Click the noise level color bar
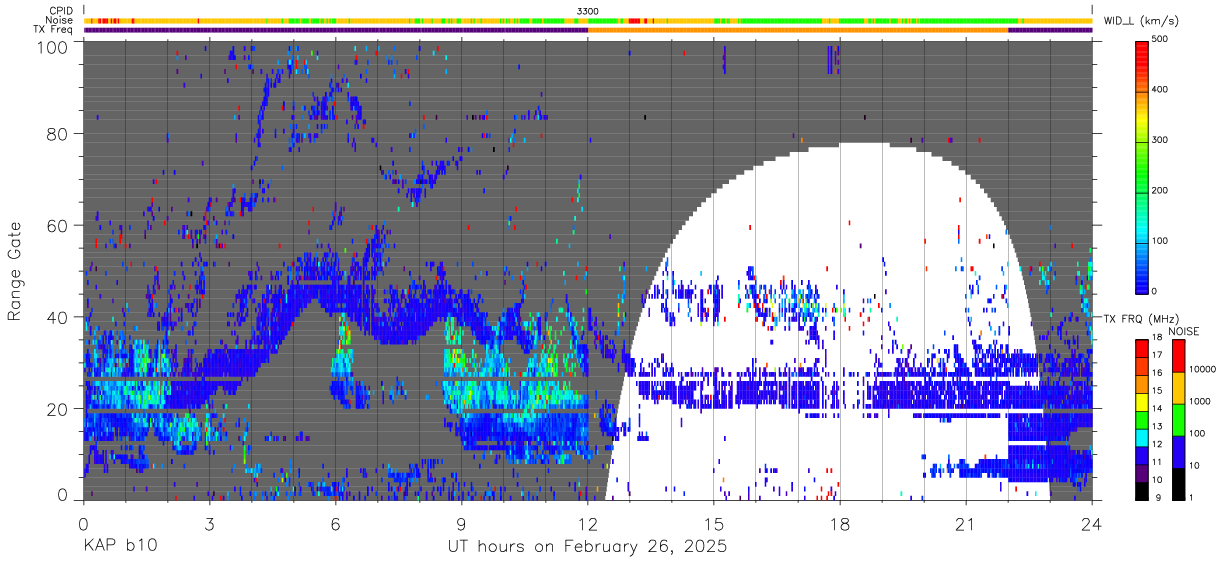This screenshot has height=567, width=1228. (1179, 420)
